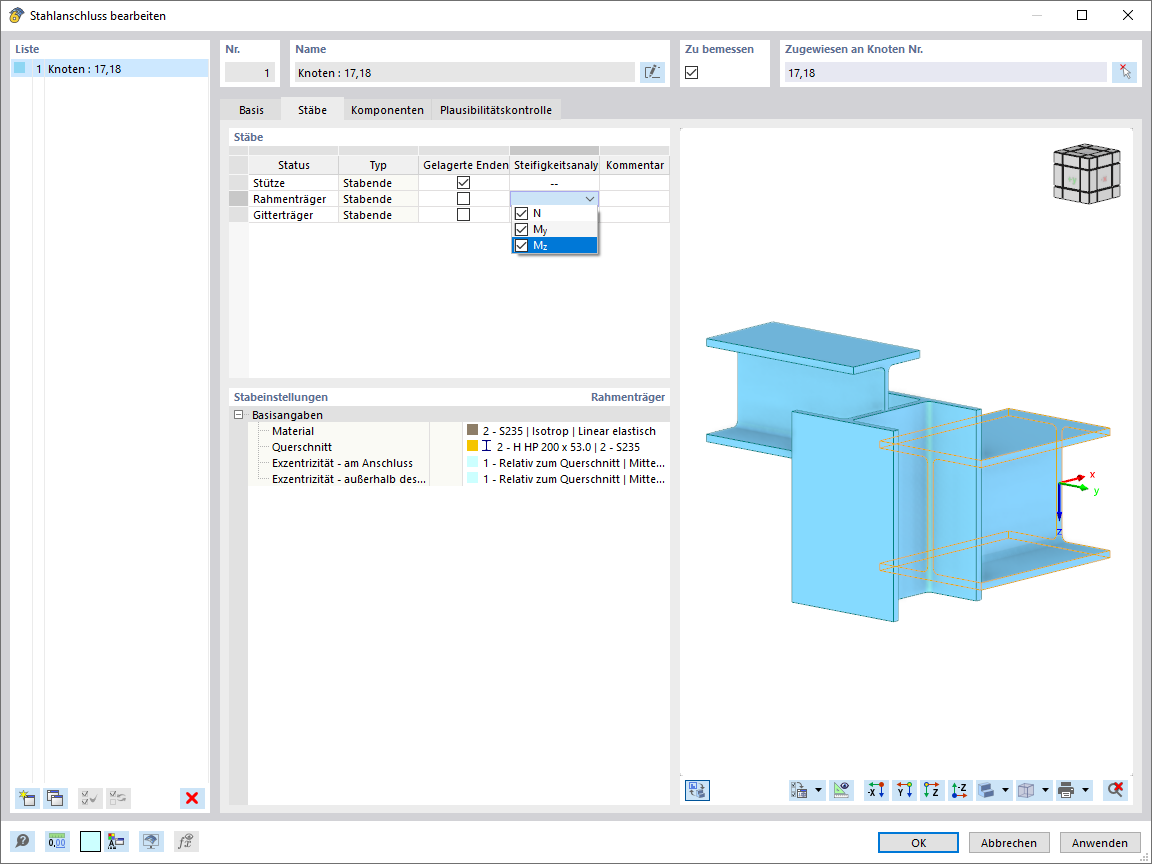Click the Kommentar column header

pos(635,165)
